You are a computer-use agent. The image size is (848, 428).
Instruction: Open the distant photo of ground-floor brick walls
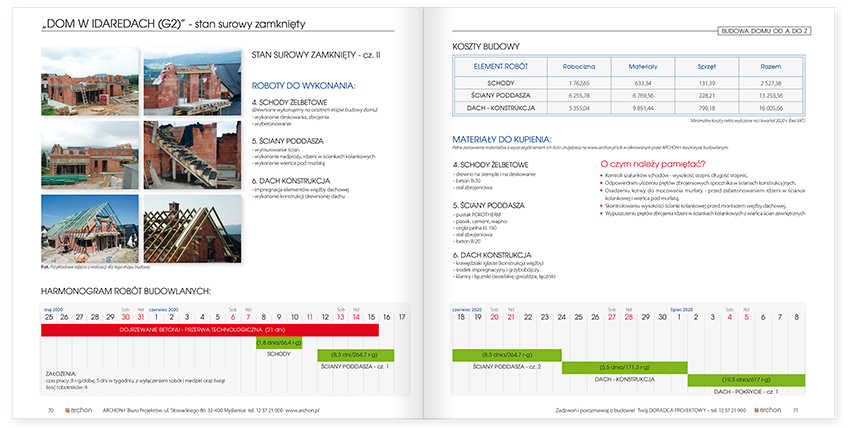click(90, 155)
